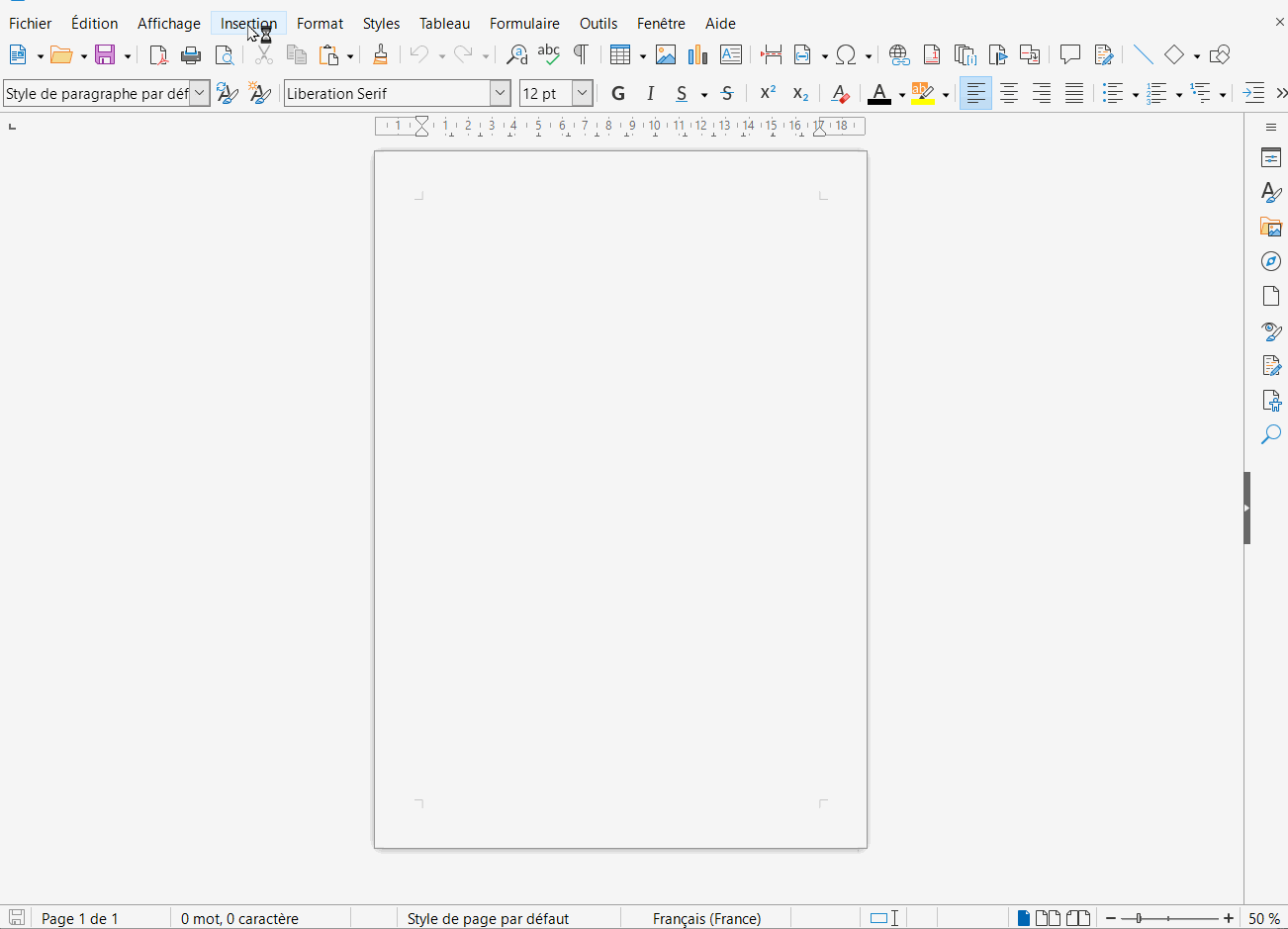Open the Gallery sidebar icon
Viewport: 1288px width, 929px height.
pyautogui.click(x=1271, y=227)
